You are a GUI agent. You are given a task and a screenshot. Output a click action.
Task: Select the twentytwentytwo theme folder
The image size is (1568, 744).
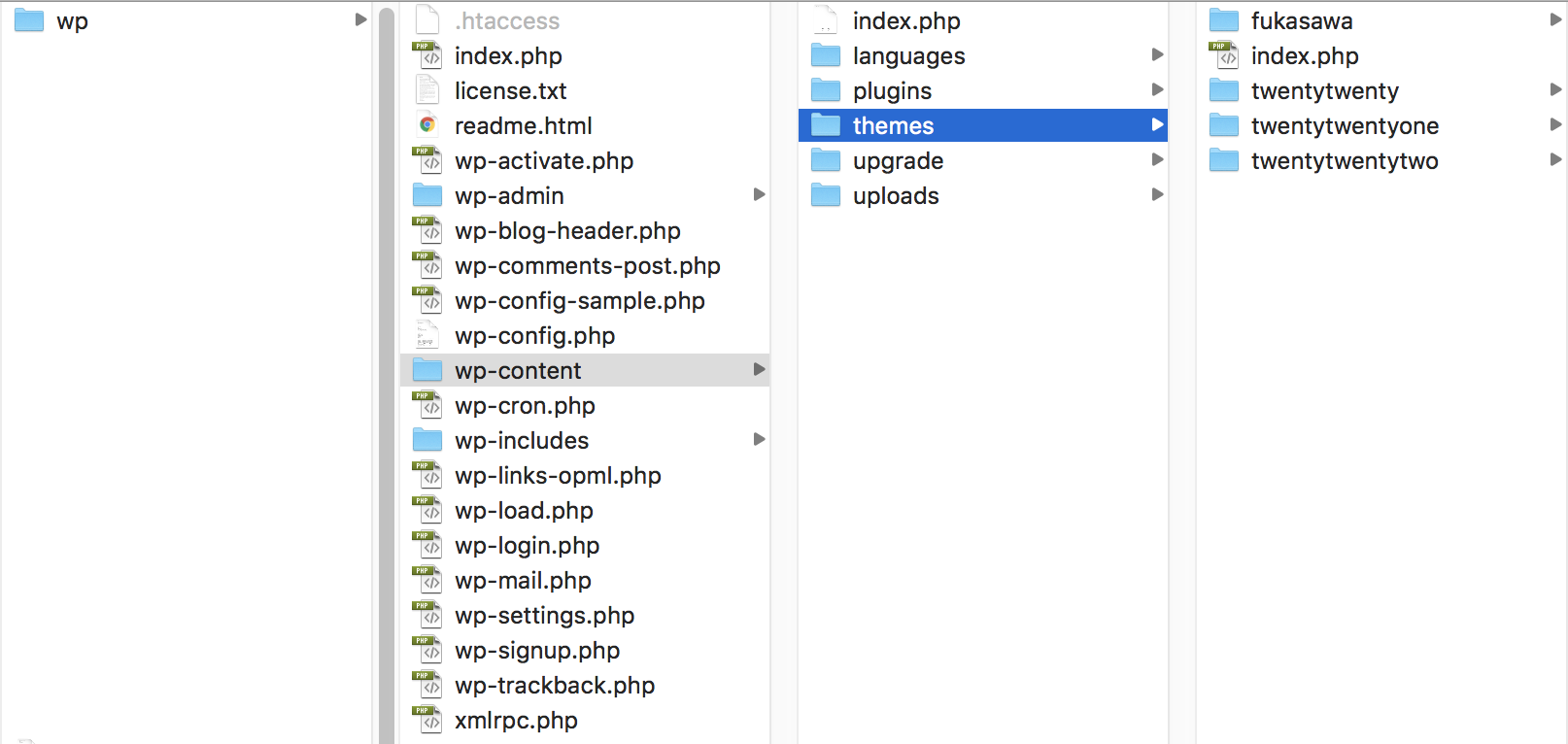(1345, 160)
